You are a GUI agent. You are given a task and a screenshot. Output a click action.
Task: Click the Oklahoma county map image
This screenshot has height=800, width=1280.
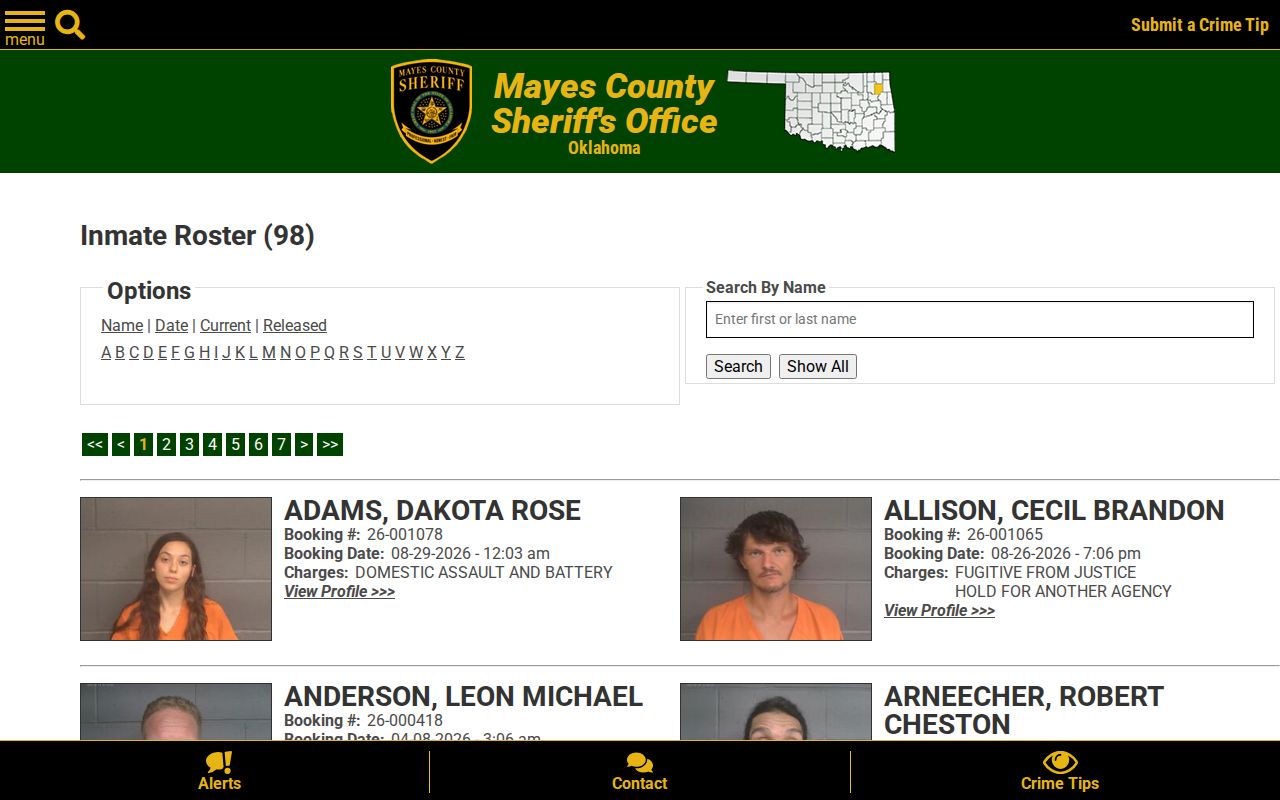tap(811, 110)
